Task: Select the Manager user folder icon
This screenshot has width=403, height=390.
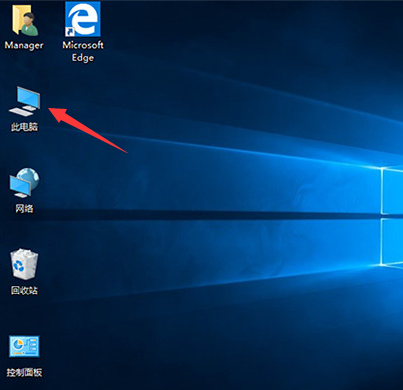Action: click(x=25, y=20)
